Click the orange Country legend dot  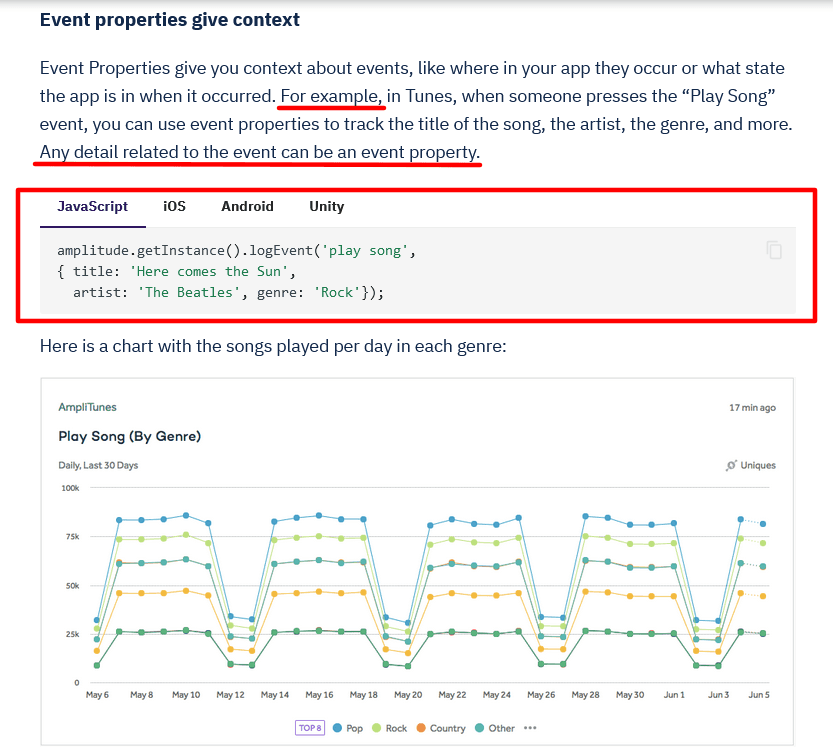pos(421,728)
